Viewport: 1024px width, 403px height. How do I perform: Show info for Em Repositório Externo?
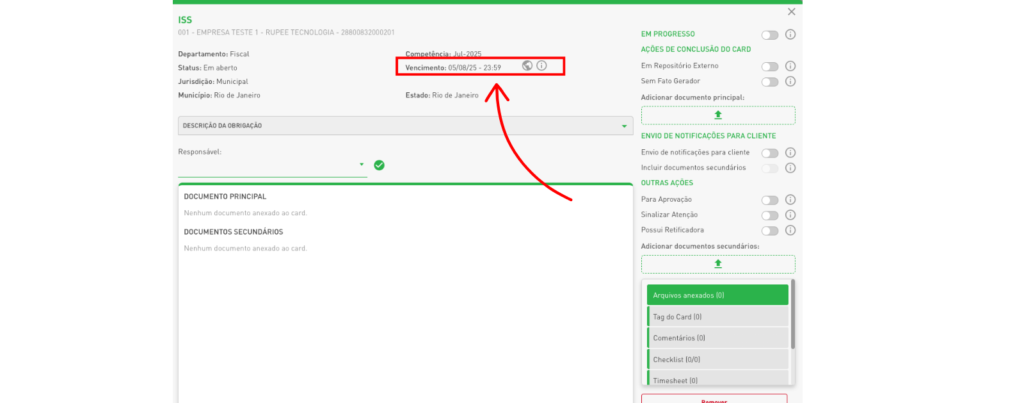pyautogui.click(x=790, y=66)
